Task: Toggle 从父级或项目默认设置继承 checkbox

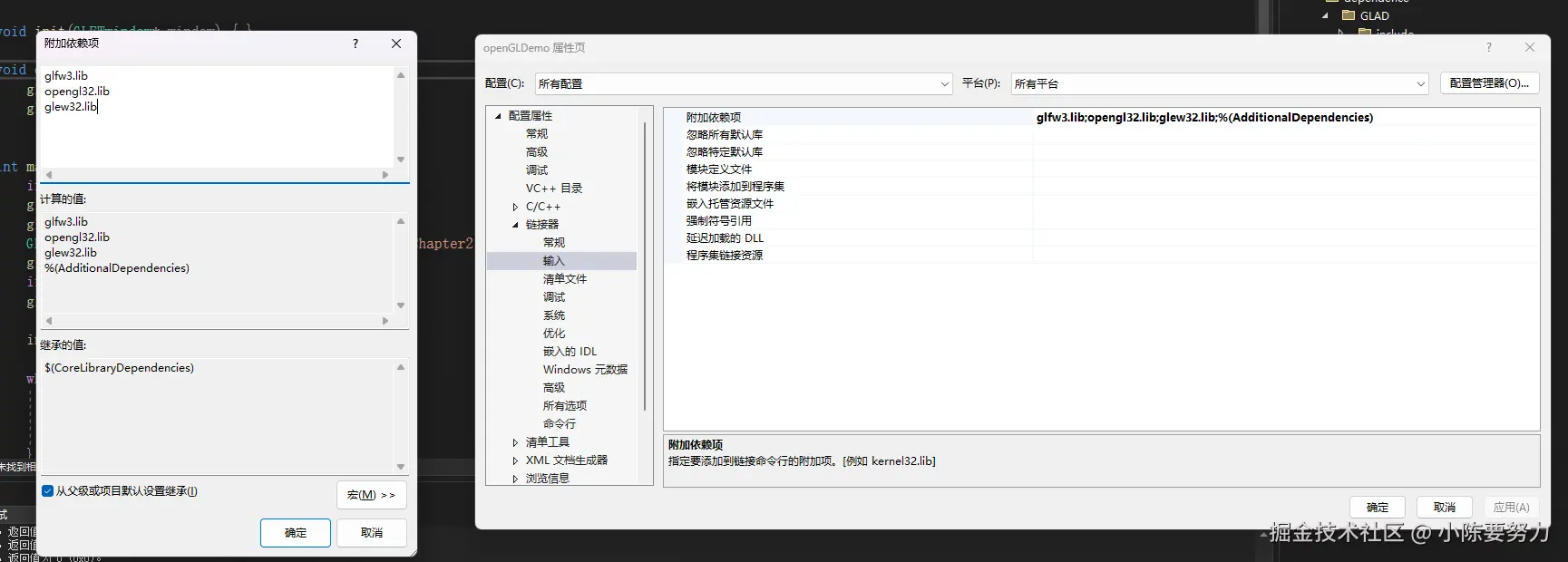Action: [x=48, y=491]
